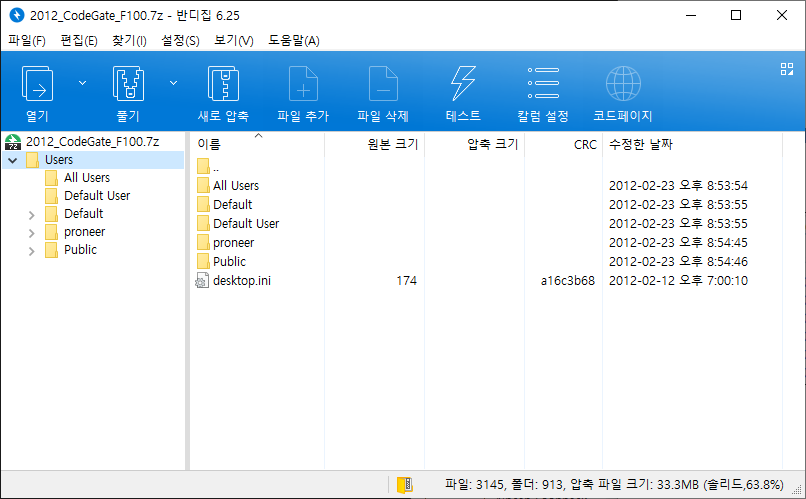
Task: Click the 7z archive icon in the tree
Action: point(13,142)
